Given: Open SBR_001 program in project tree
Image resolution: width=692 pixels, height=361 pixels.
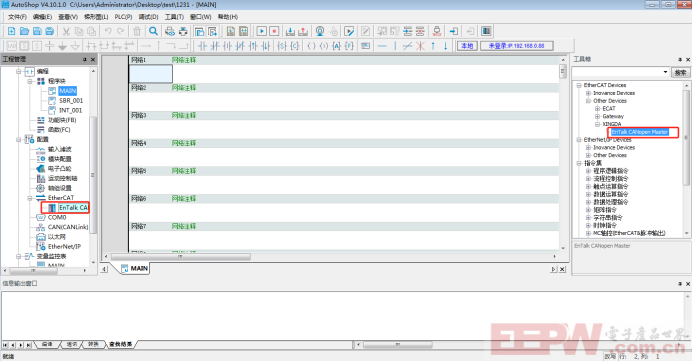Looking at the screenshot, I should tap(71, 101).
